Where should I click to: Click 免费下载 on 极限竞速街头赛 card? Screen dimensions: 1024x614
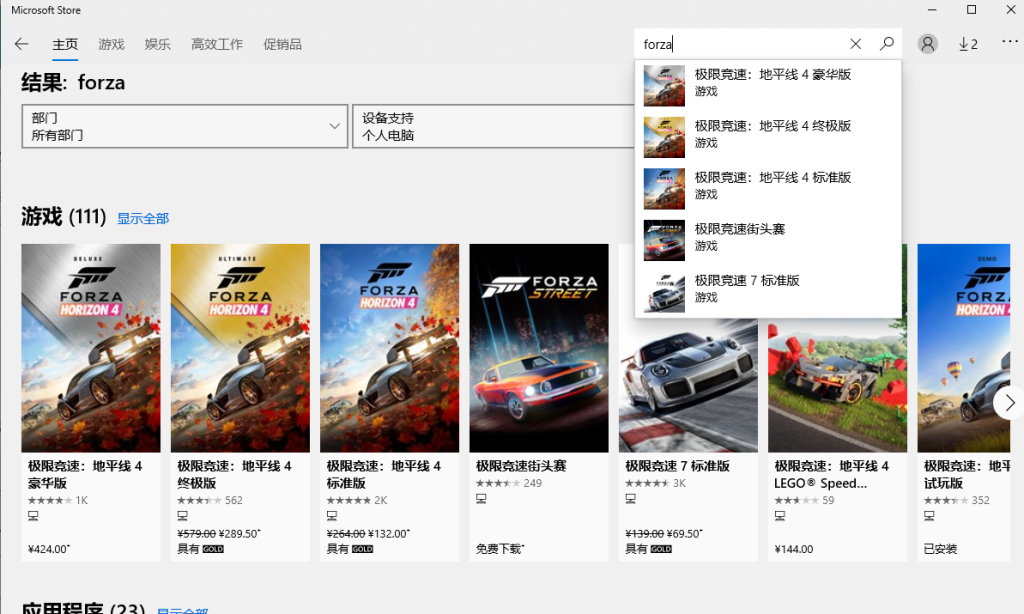(x=499, y=549)
